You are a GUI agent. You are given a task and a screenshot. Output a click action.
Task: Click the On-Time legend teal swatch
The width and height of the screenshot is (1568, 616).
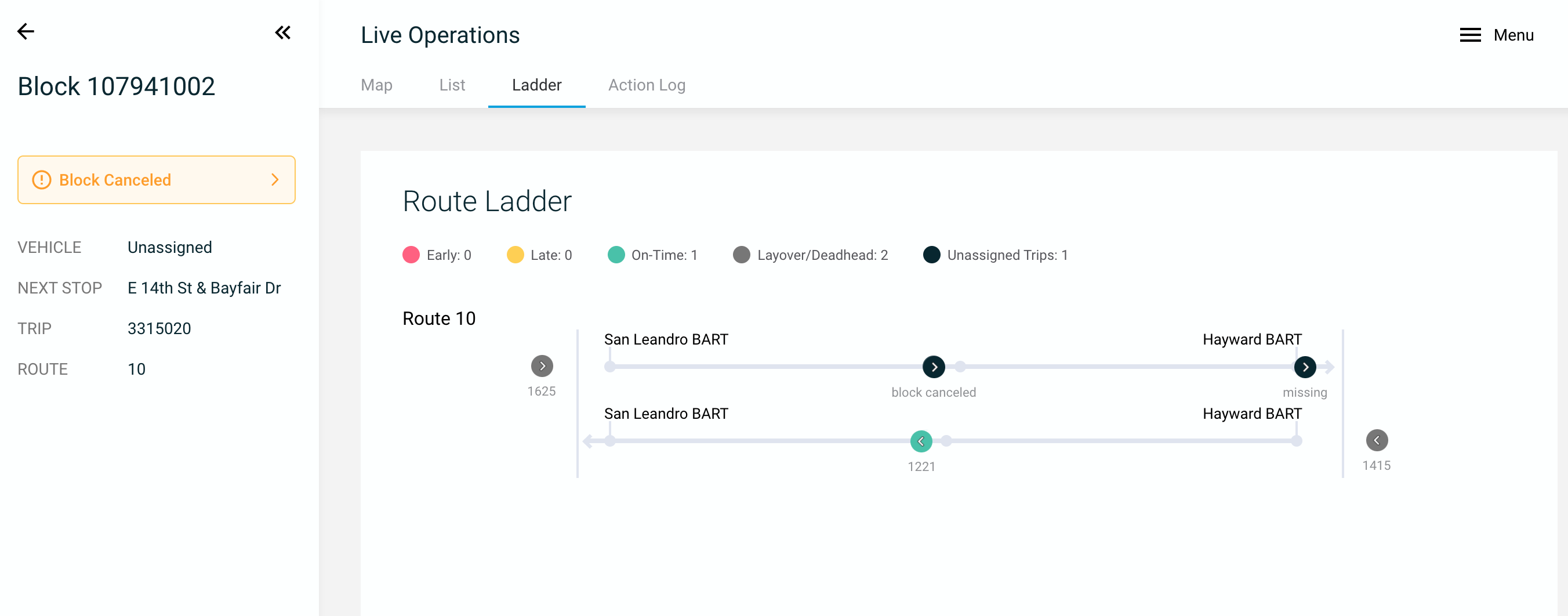coord(616,255)
